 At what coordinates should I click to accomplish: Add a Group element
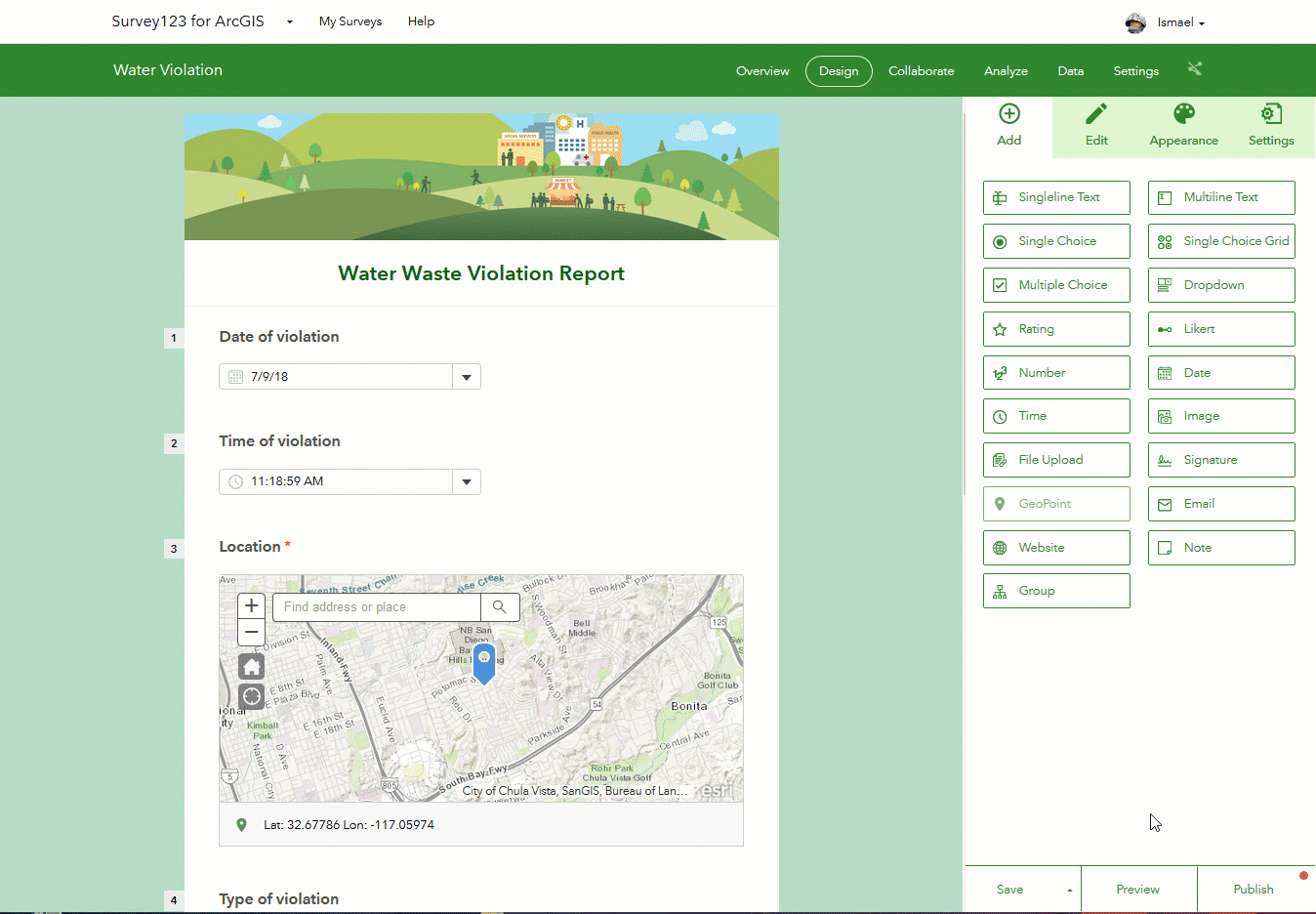(1056, 591)
